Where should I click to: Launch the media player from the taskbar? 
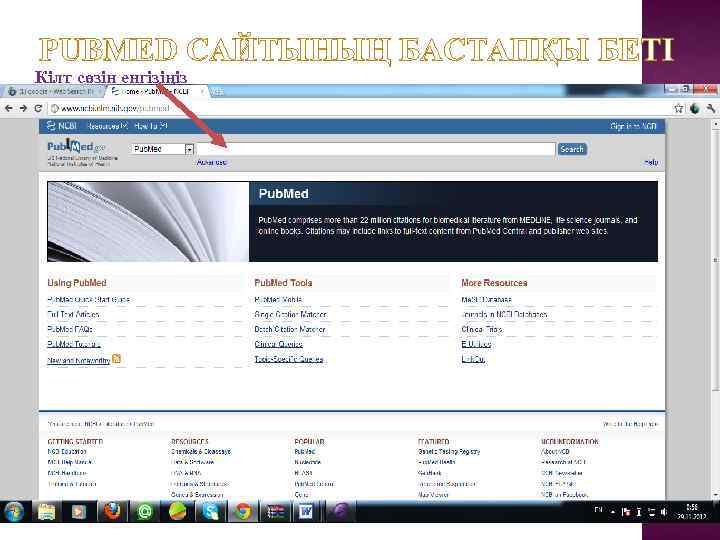pos(79,511)
